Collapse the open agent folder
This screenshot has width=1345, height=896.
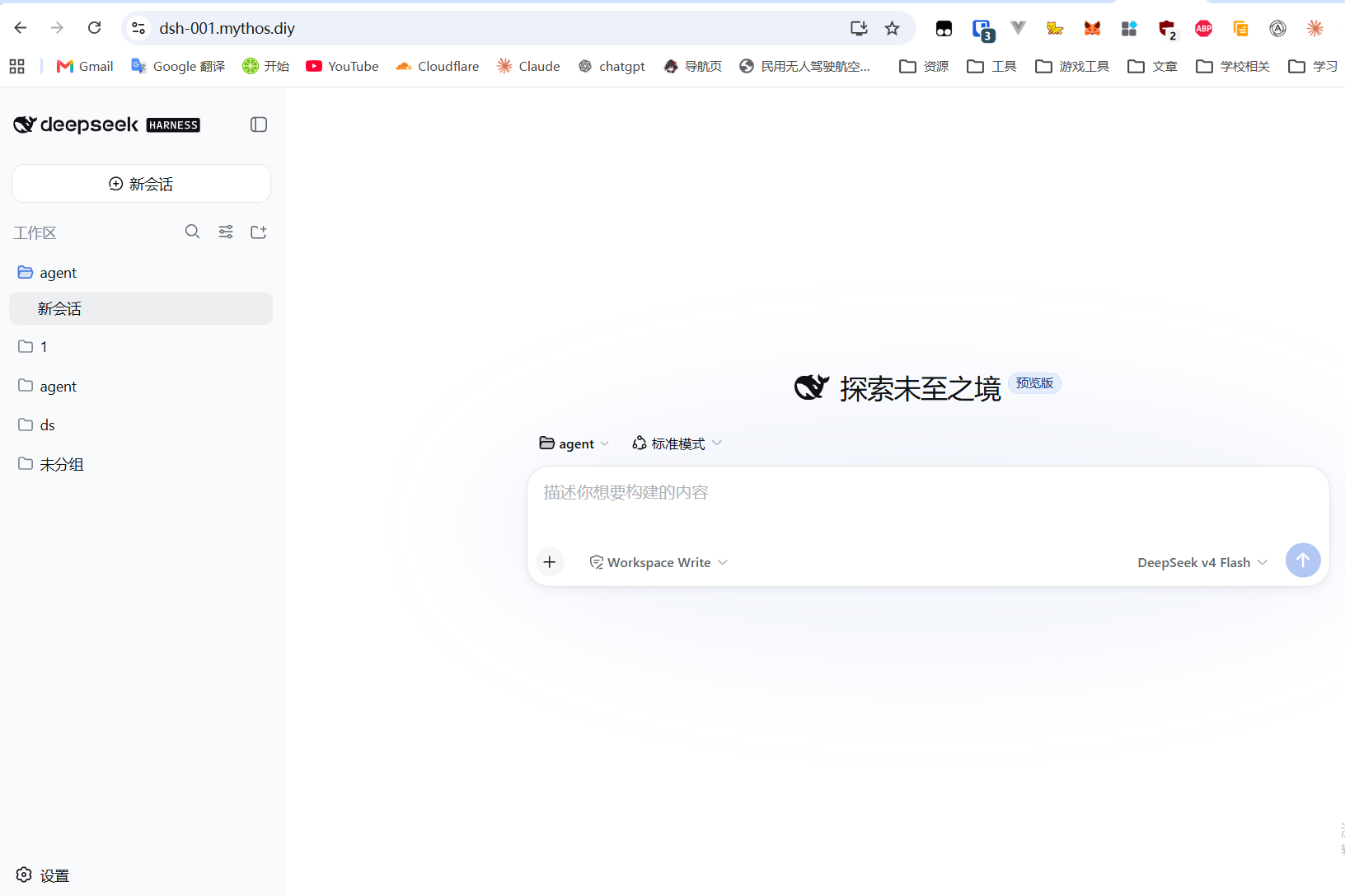click(x=141, y=272)
